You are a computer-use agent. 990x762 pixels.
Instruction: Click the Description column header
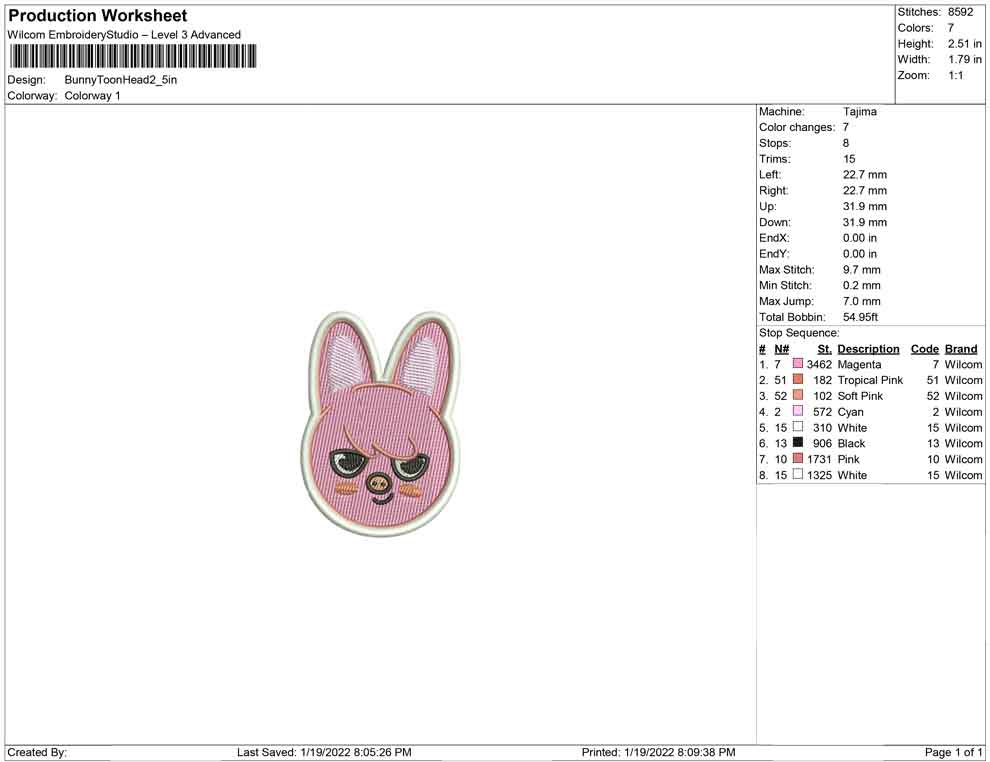coord(868,349)
